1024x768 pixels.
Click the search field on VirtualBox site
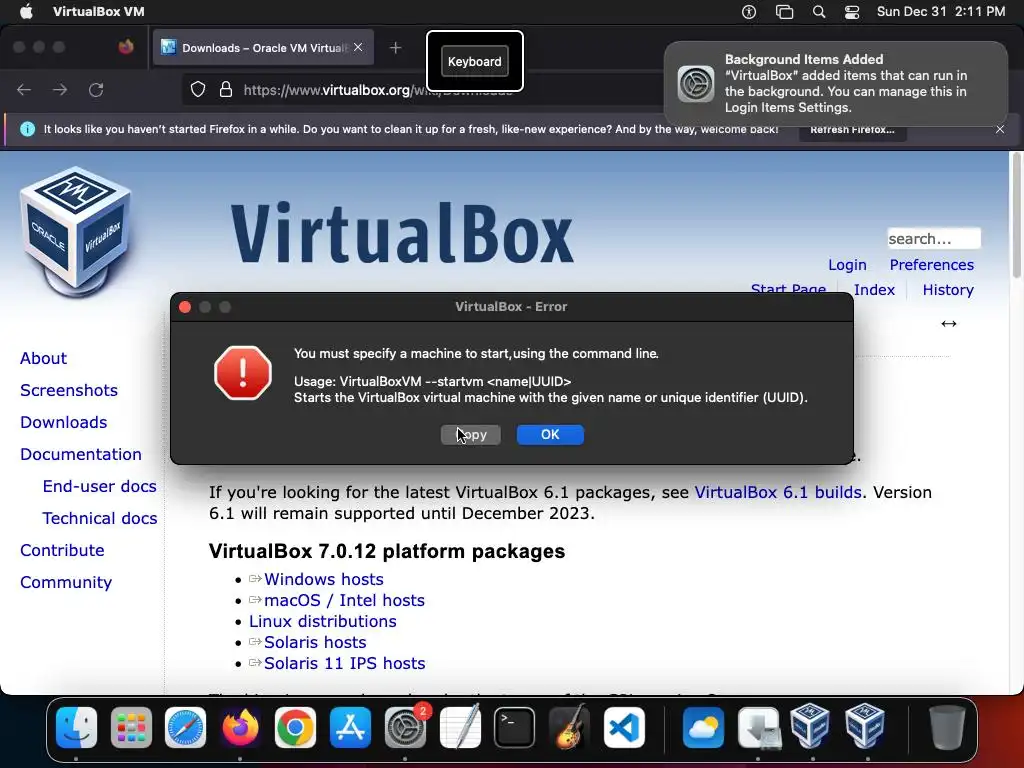point(934,238)
